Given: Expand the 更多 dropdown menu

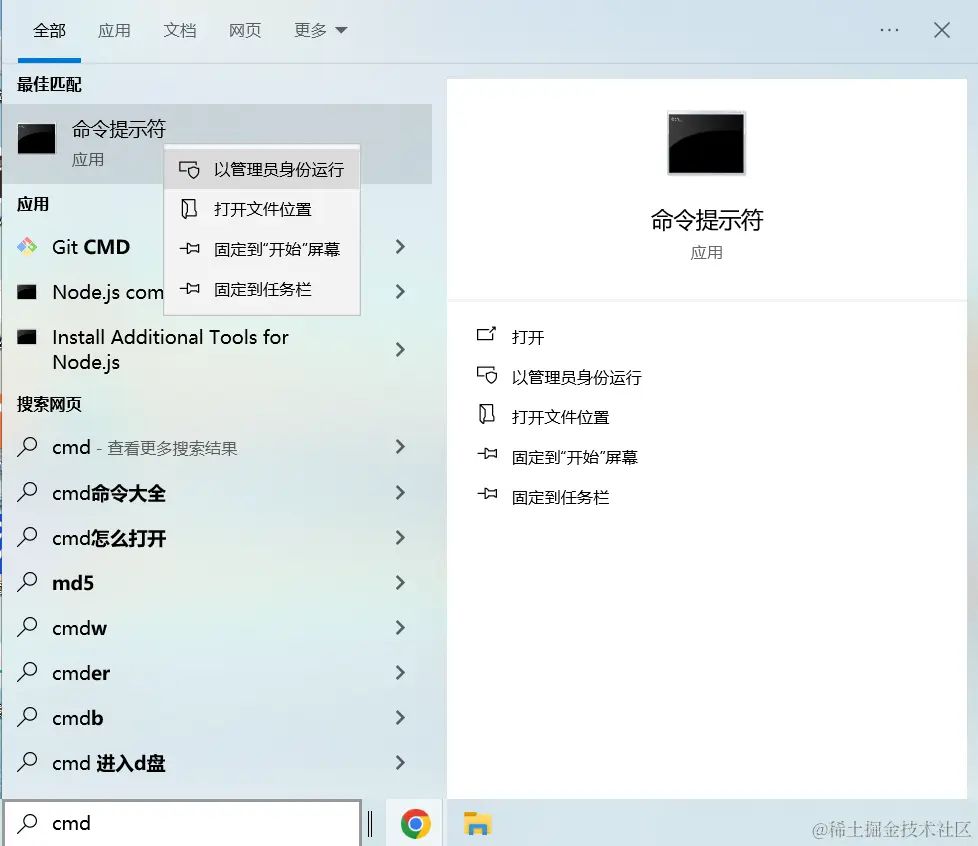Looking at the screenshot, I should pos(318,30).
